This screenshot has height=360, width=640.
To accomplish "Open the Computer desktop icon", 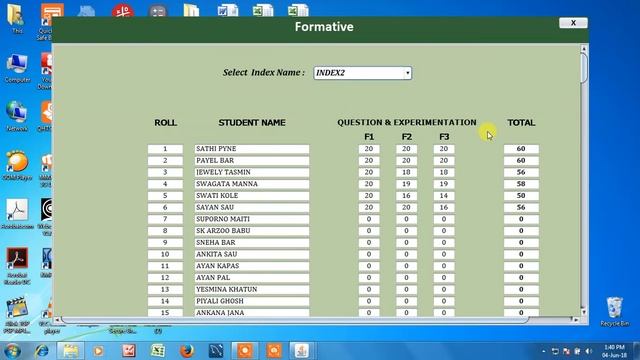I will click(x=17, y=68).
